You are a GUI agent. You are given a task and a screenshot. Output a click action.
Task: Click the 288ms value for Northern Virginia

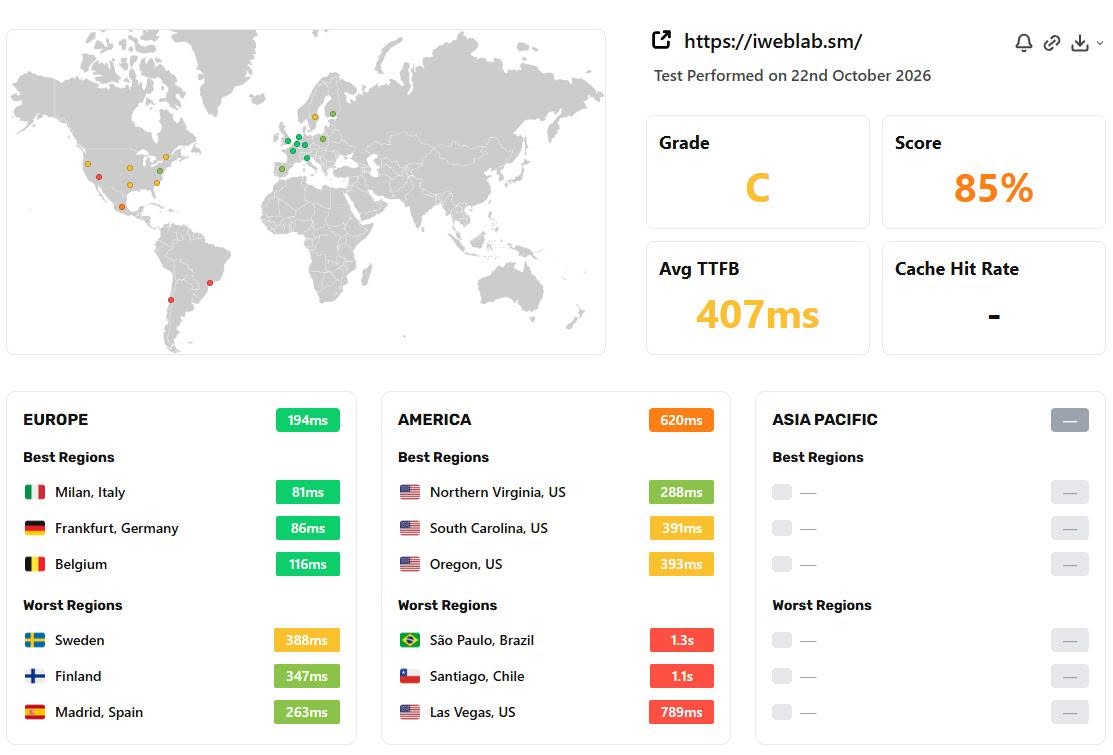pos(681,492)
